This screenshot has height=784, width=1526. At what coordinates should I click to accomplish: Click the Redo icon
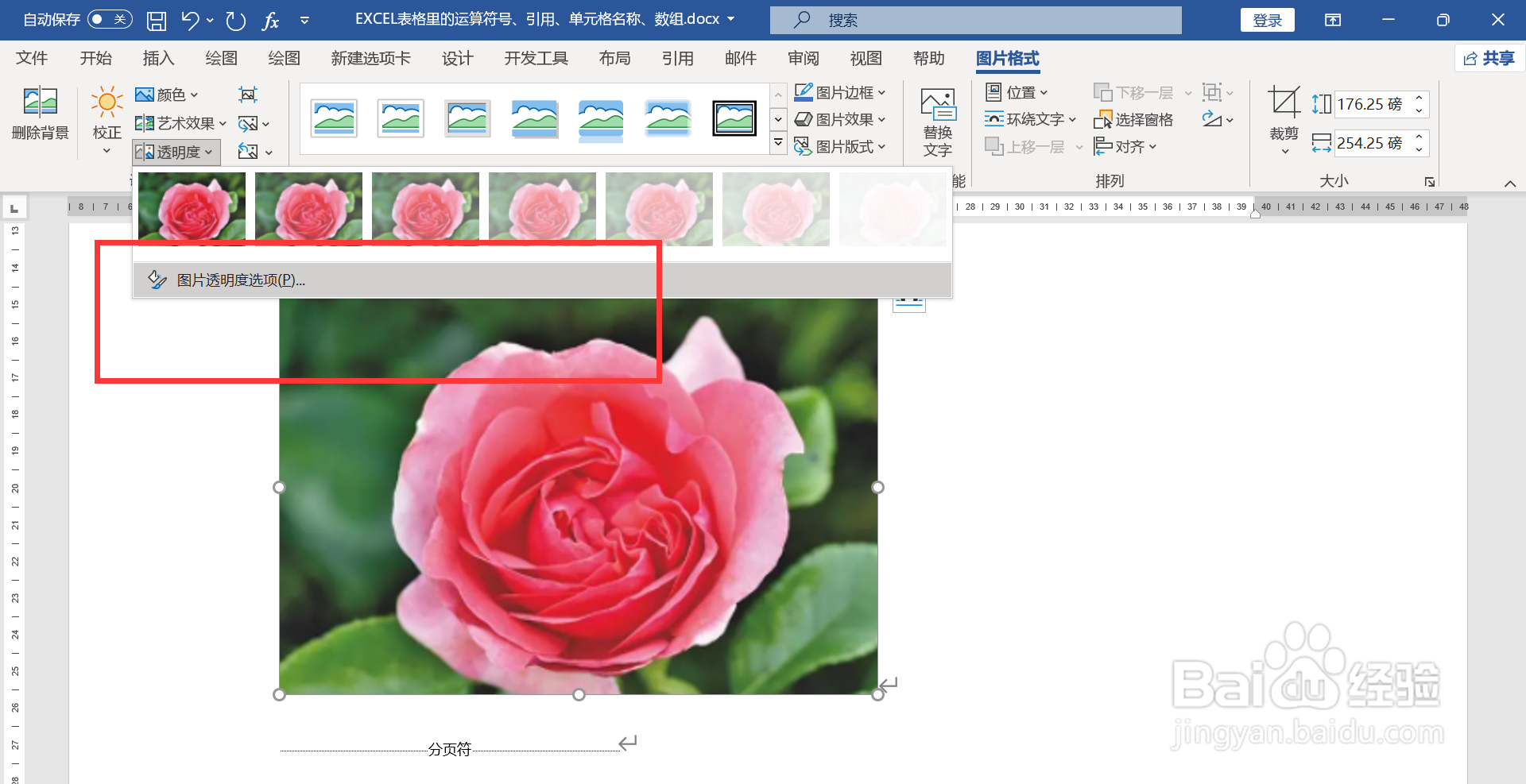pos(235,20)
